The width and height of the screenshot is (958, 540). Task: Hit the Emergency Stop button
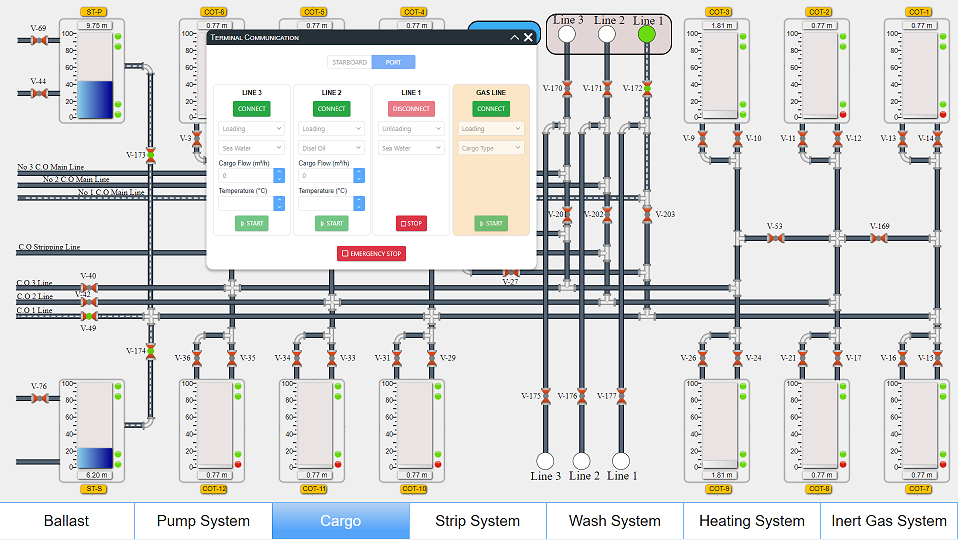point(371,254)
